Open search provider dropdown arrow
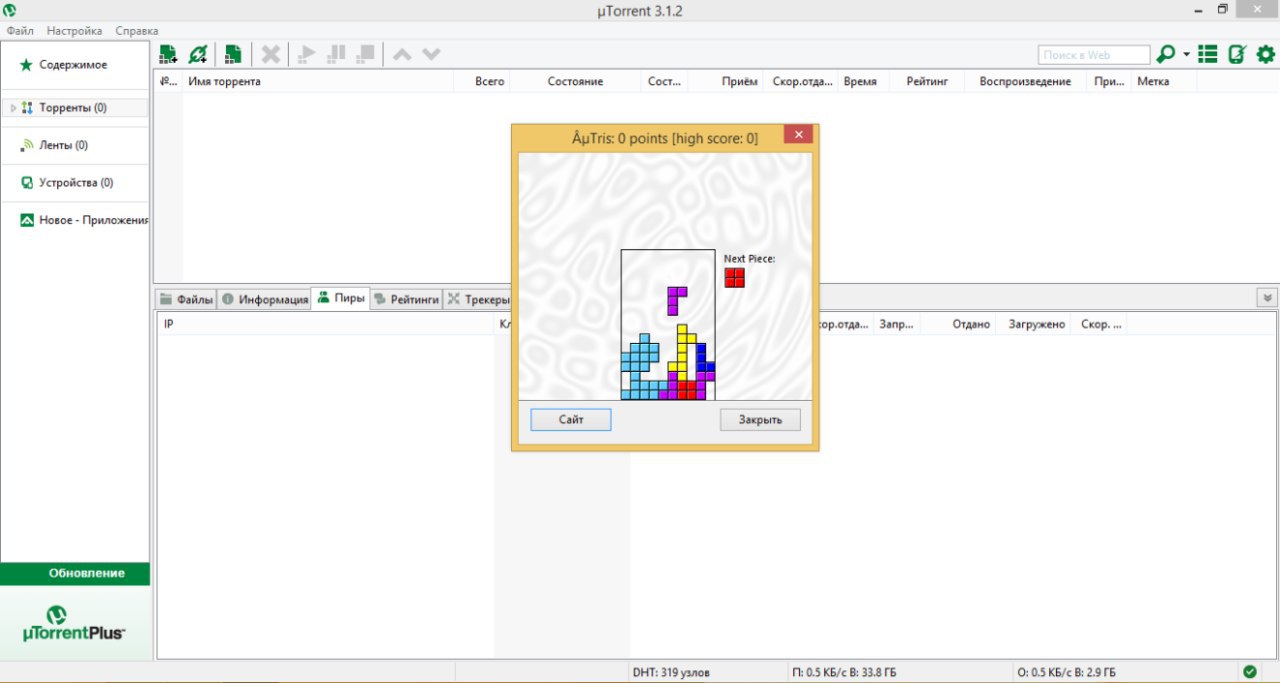This screenshot has width=1280, height=683. (x=1186, y=54)
